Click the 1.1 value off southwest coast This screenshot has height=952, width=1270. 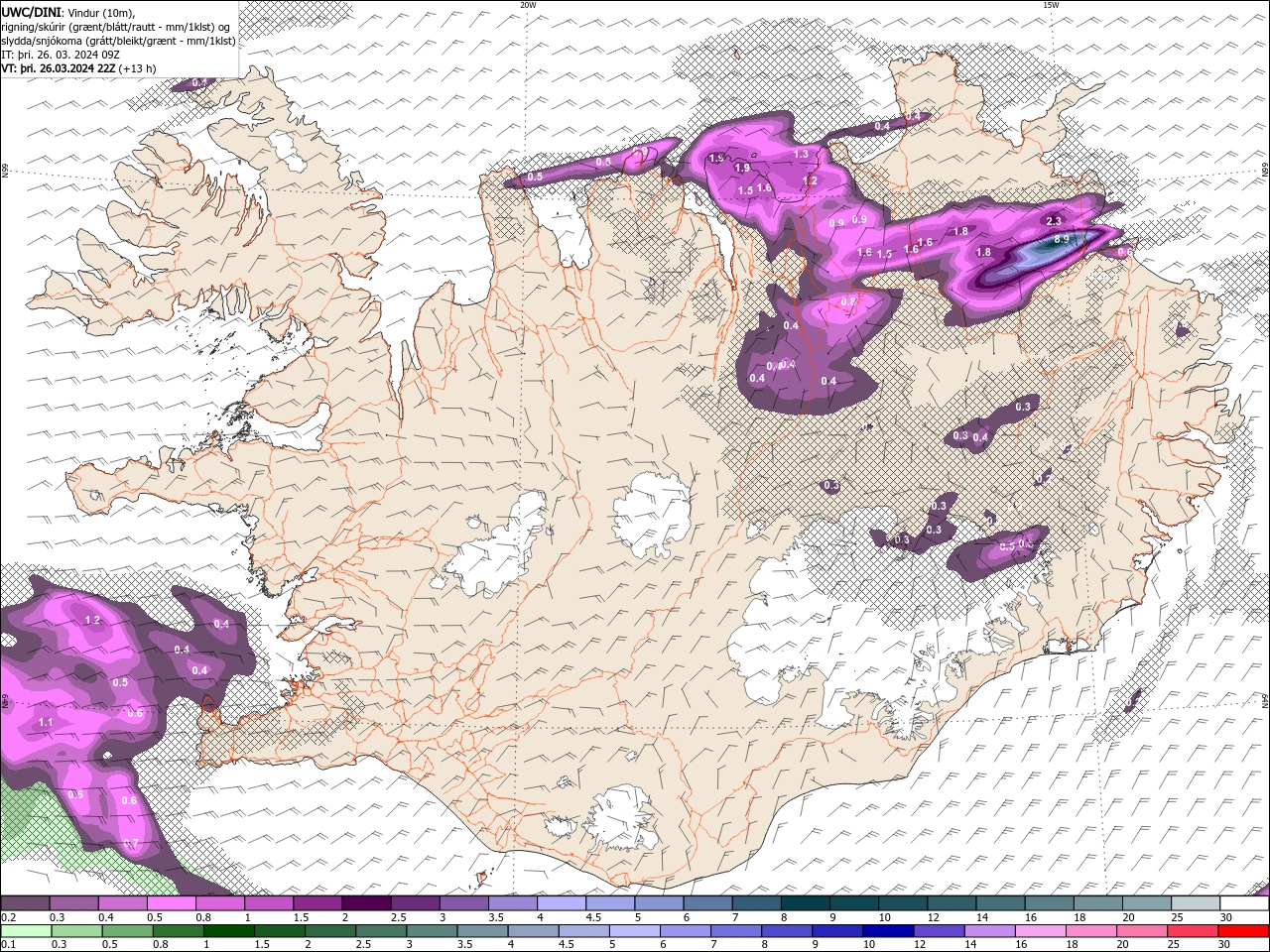coord(46,723)
